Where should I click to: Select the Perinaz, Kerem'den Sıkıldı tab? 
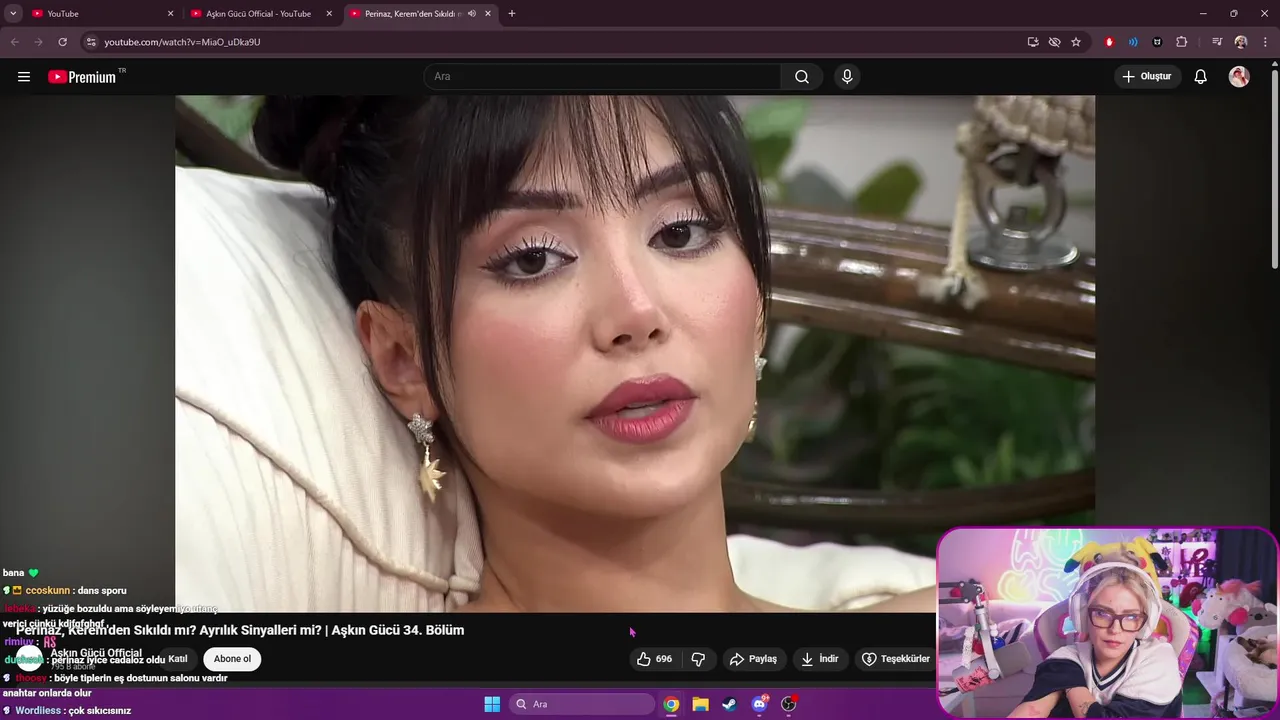(412, 14)
